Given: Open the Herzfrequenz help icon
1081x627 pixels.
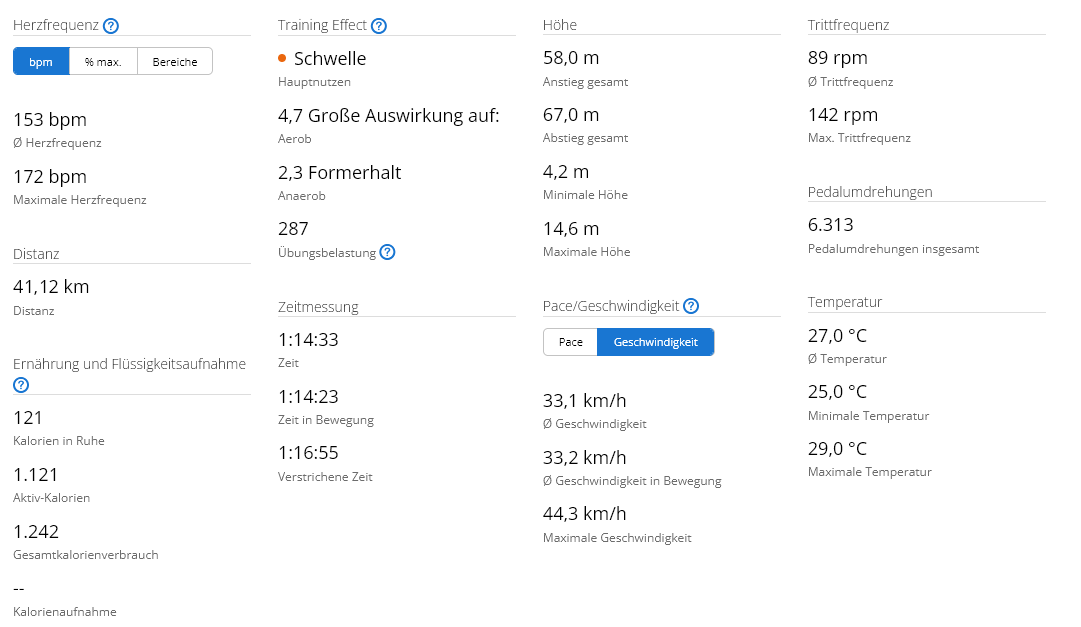Looking at the screenshot, I should pos(111,26).
